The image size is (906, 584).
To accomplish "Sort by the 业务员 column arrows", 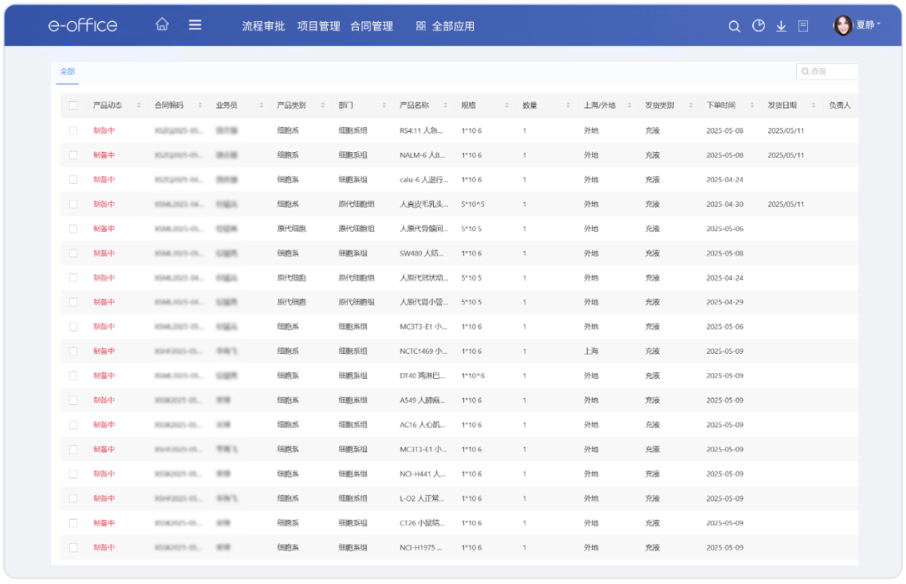I will click(x=261, y=105).
